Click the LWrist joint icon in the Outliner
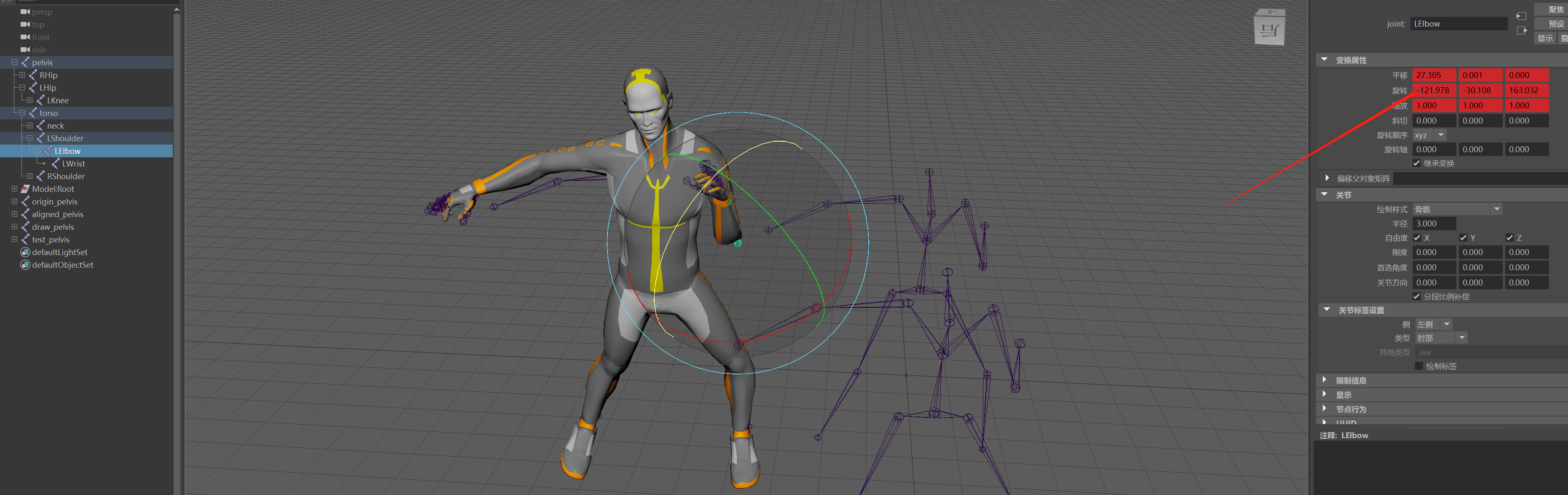Image resolution: width=1568 pixels, height=495 pixels. point(56,163)
